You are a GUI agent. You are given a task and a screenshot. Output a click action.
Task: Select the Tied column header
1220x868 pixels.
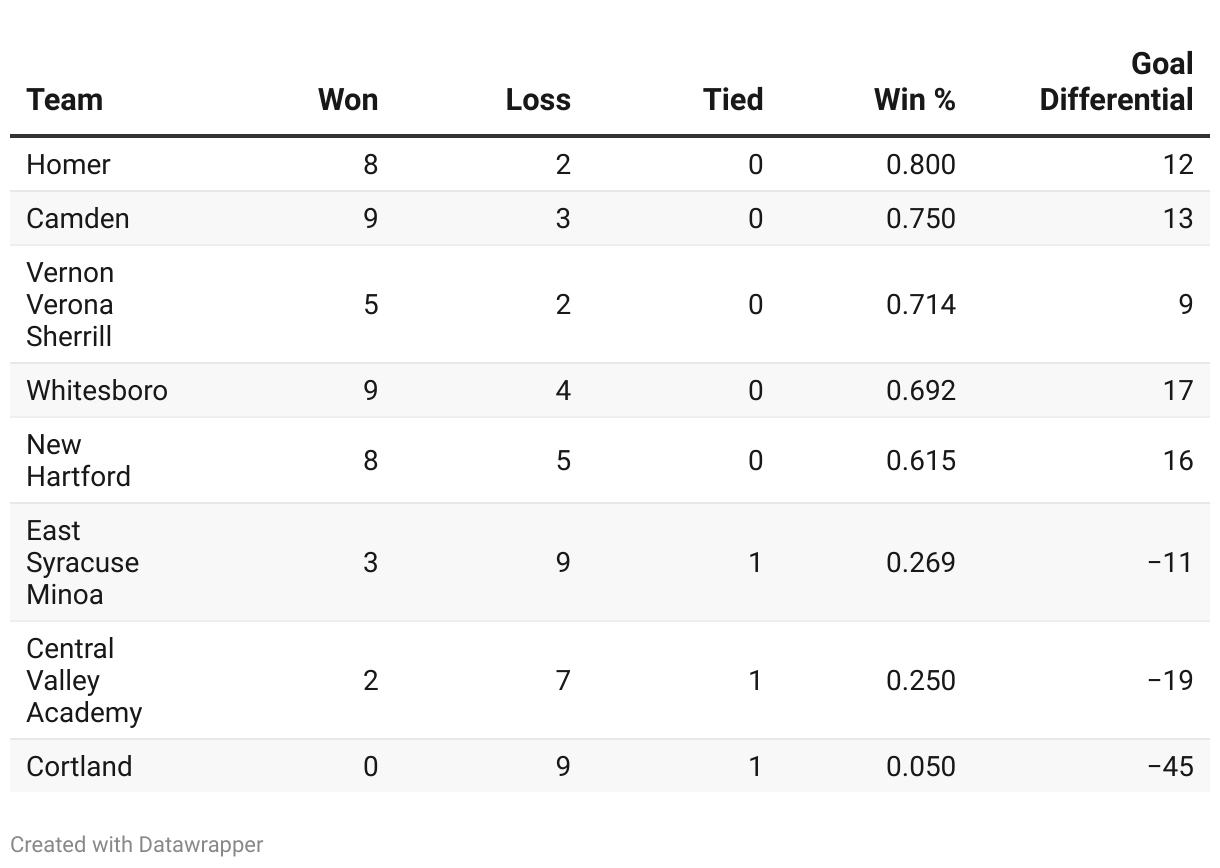(733, 100)
